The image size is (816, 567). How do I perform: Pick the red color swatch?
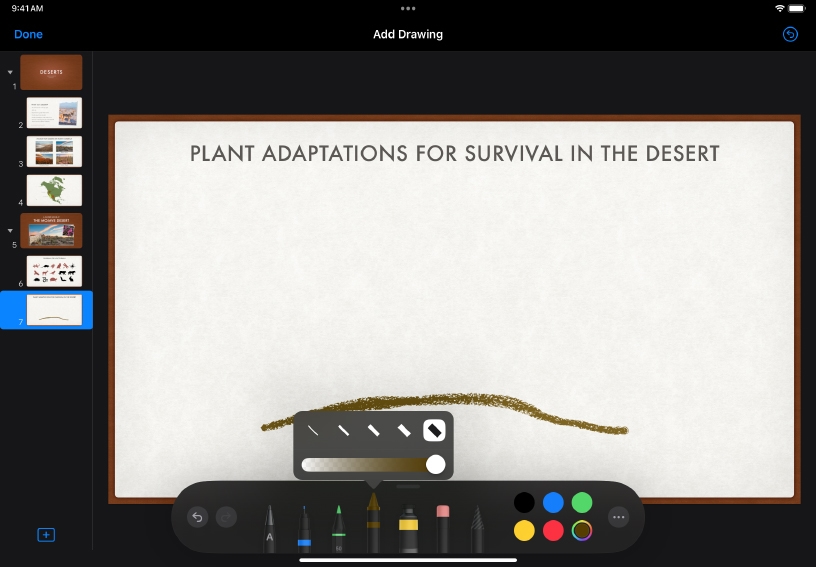[x=553, y=531]
